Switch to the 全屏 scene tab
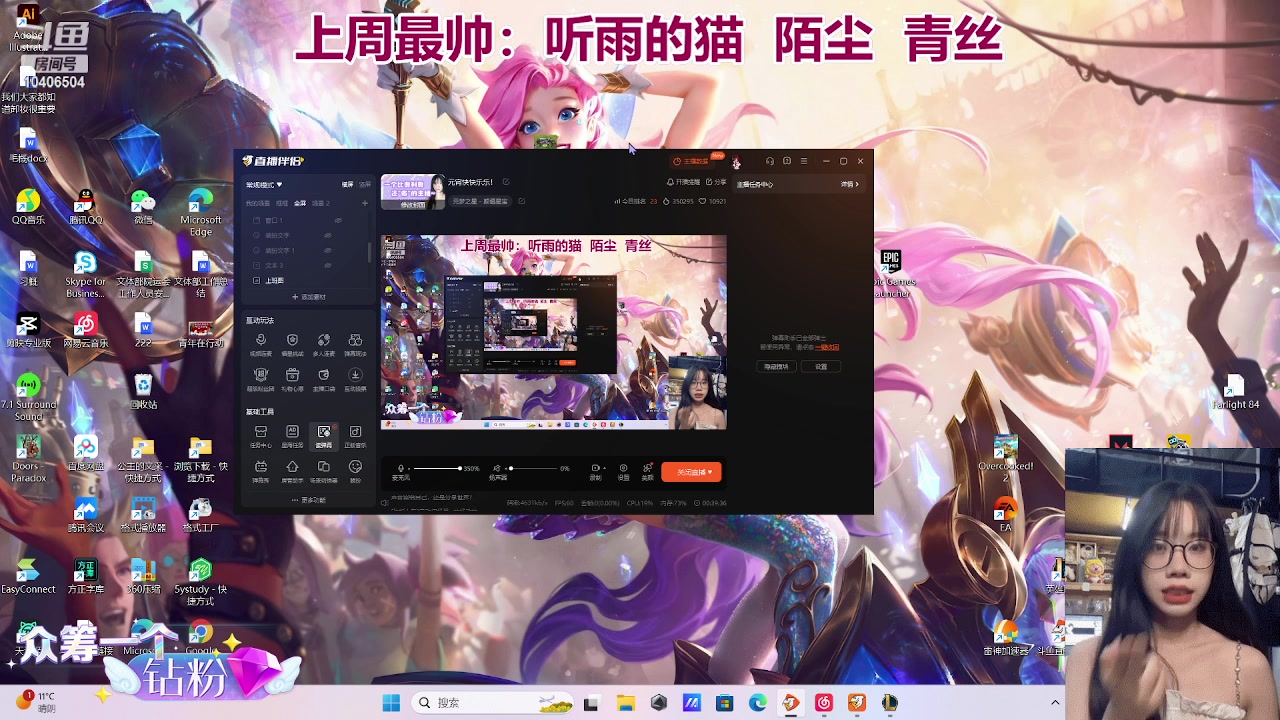 (x=300, y=203)
